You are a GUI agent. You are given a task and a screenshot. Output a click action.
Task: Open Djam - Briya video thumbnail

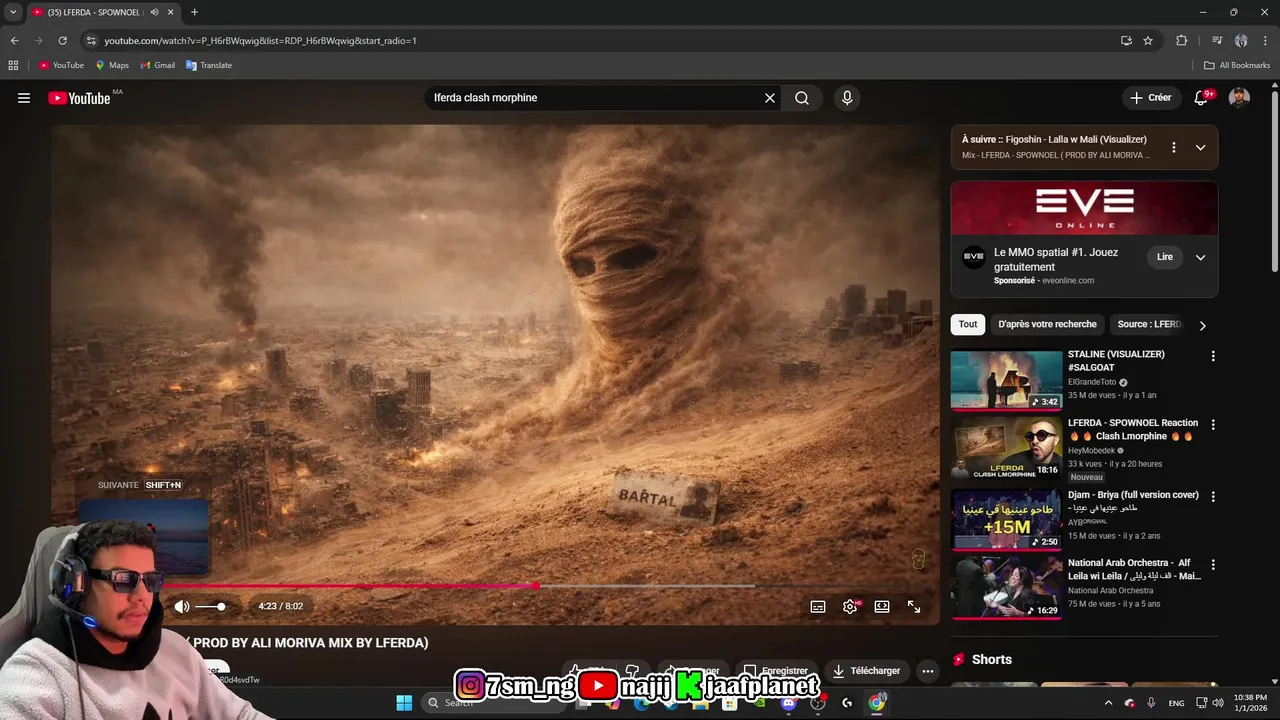click(1006, 519)
